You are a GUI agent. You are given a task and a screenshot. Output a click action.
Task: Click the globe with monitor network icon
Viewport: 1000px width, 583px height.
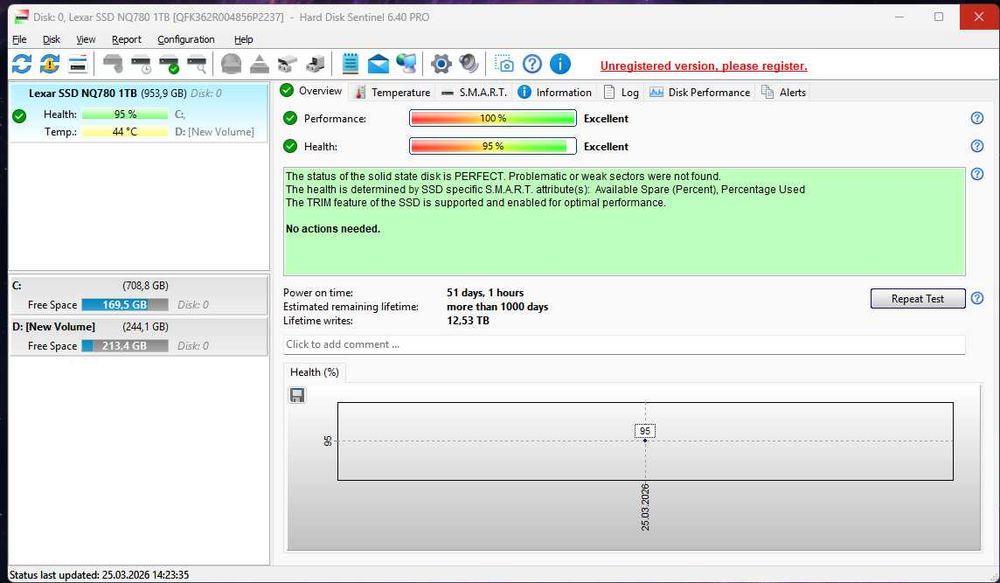[x=406, y=64]
